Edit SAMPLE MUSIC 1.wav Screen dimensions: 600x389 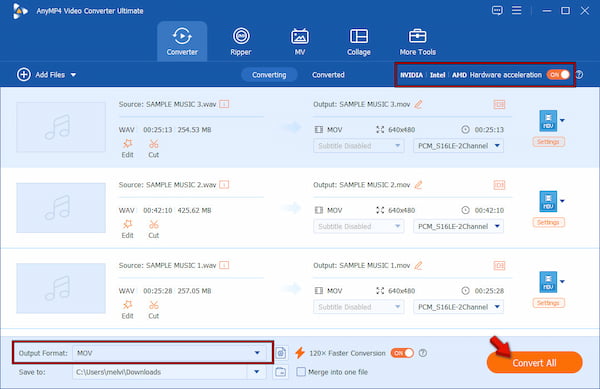pyautogui.click(x=127, y=310)
